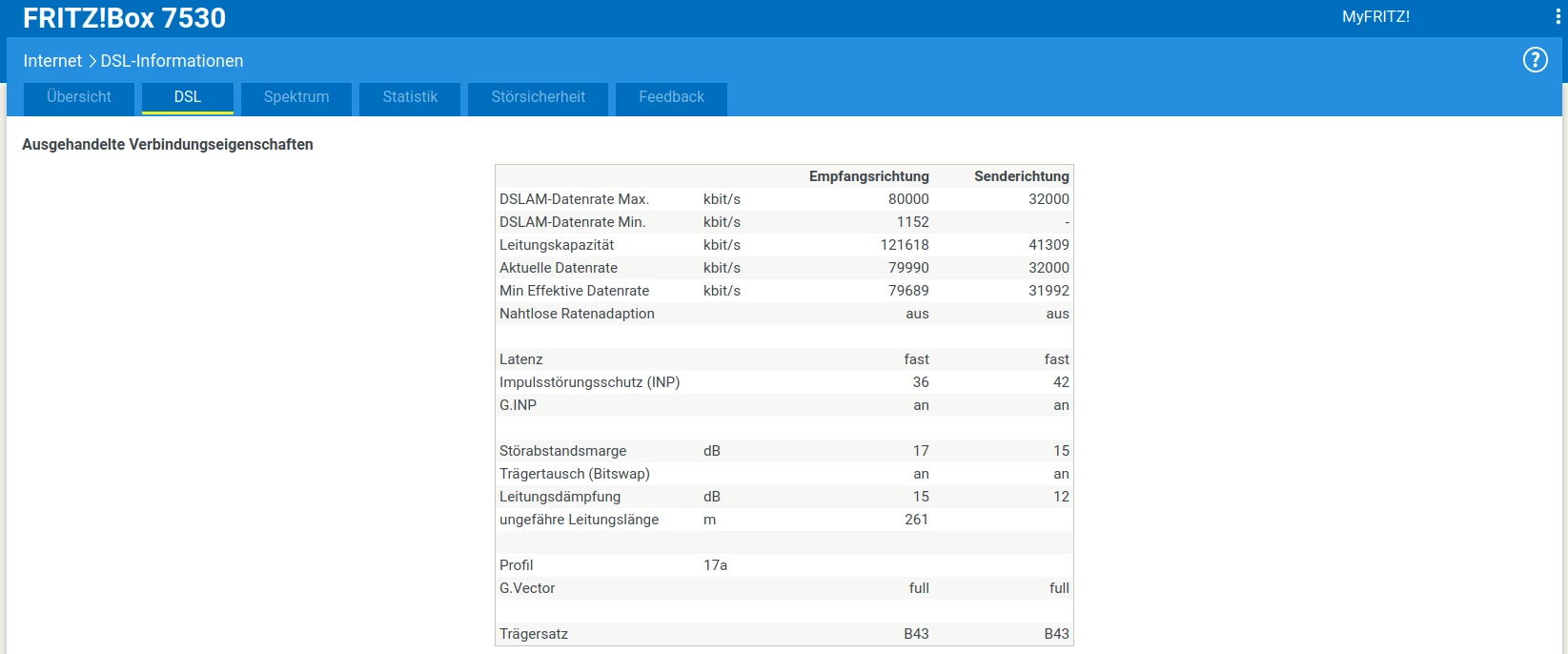
Task: Select the Ausgehandelte Verbindungseigenschaften heading
Action: click(x=168, y=145)
